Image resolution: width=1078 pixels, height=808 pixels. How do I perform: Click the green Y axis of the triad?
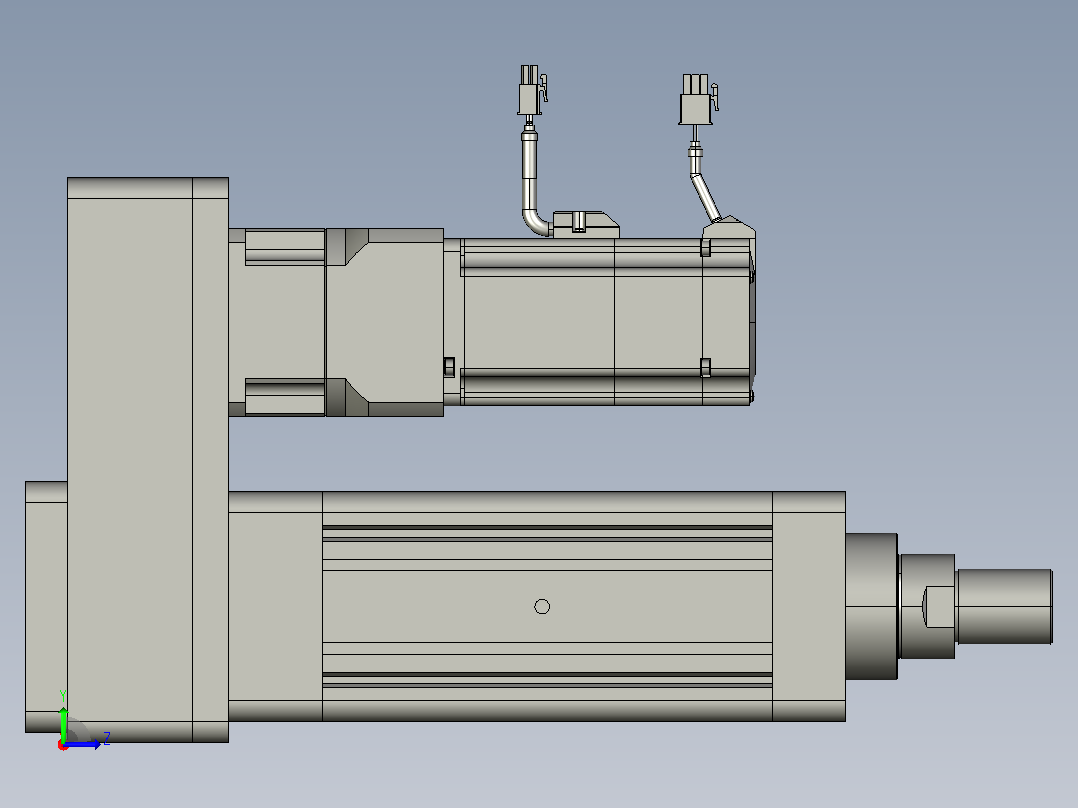tap(63, 723)
